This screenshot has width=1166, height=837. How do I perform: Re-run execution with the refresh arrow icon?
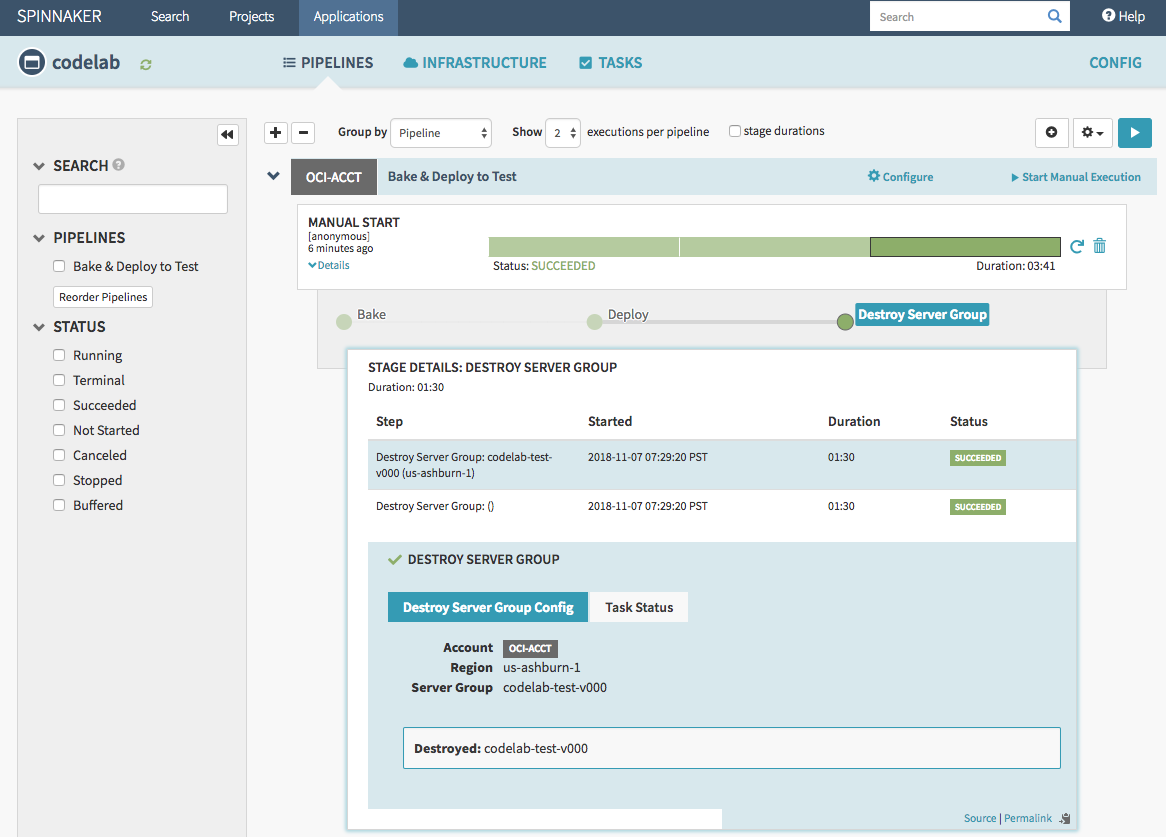(1076, 246)
